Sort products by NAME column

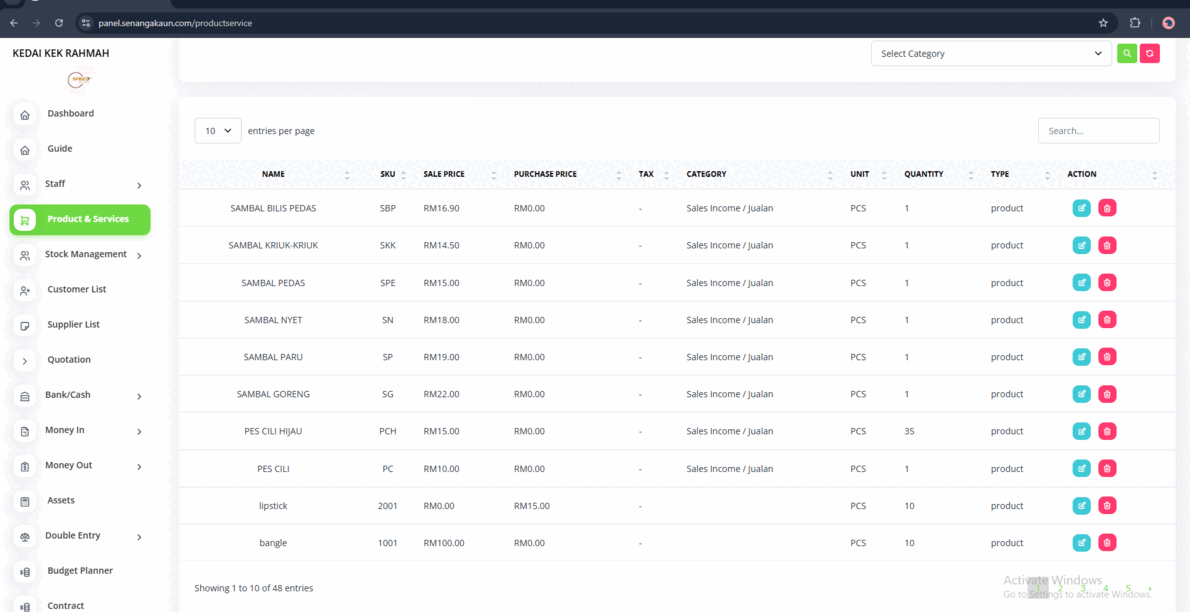pyautogui.click(x=273, y=174)
